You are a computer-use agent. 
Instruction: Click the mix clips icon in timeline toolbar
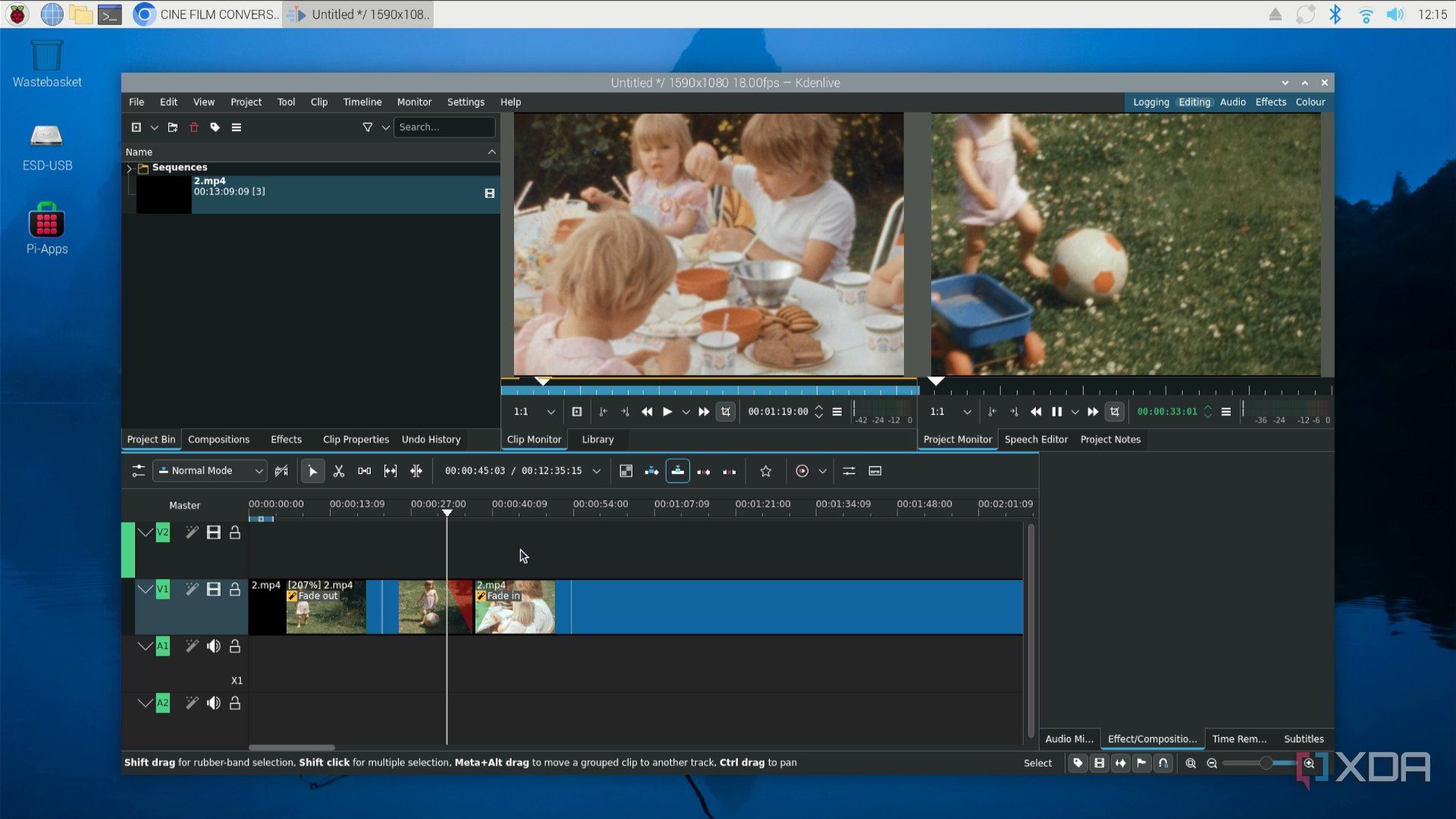[x=626, y=471]
